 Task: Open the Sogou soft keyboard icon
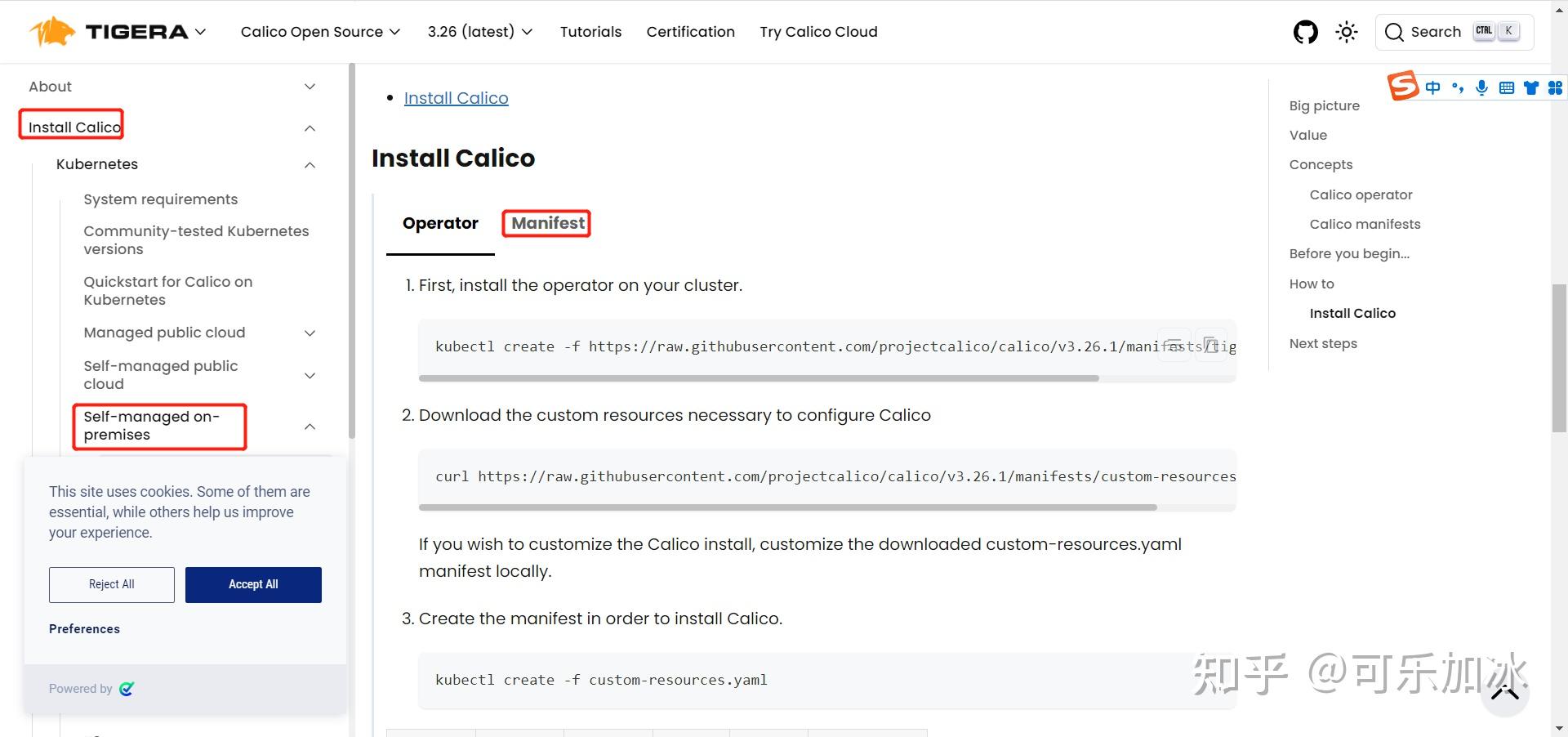click(1507, 87)
